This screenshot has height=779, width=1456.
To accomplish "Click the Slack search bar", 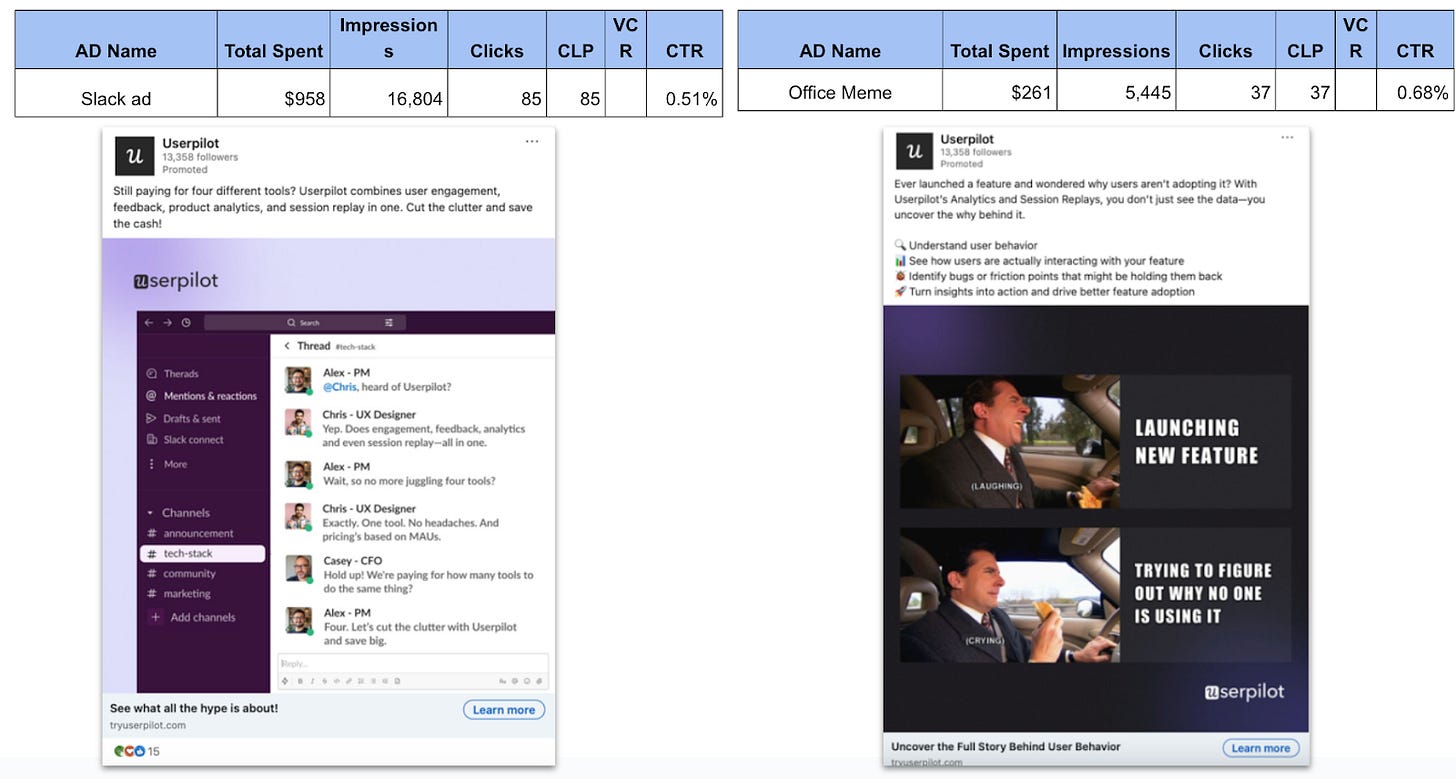I will [305, 323].
